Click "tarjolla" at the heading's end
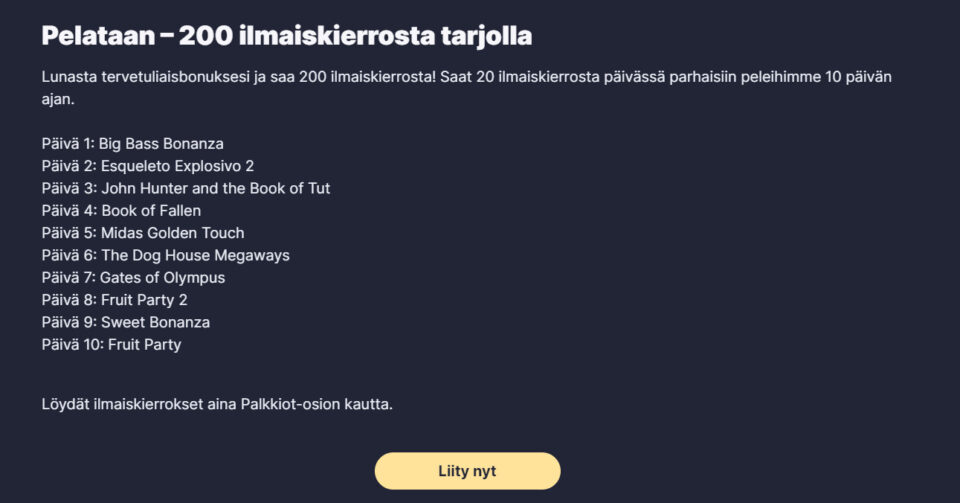This screenshot has height=503, width=960. click(x=486, y=36)
